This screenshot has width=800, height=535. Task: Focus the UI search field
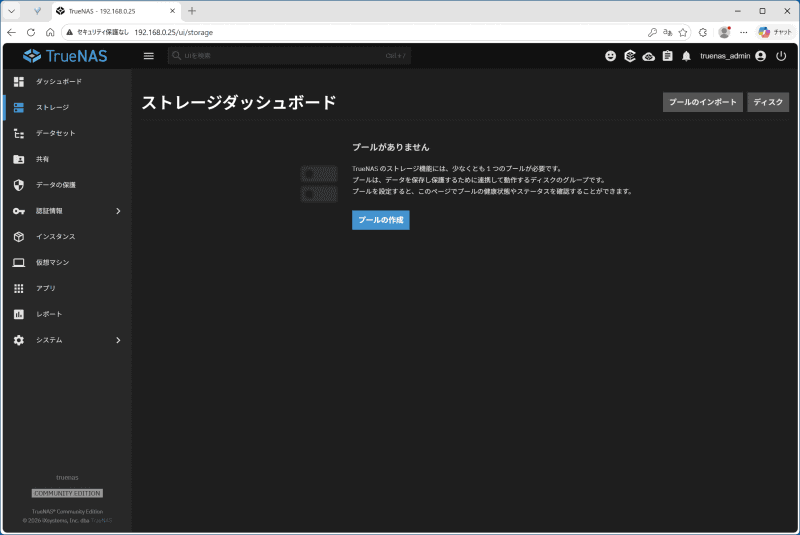[289, 56]
